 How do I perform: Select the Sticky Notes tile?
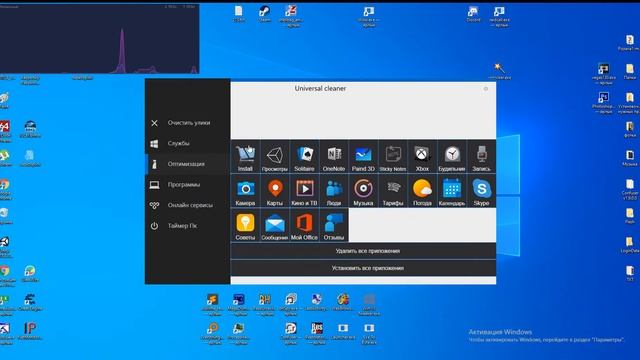pos(393,157)
